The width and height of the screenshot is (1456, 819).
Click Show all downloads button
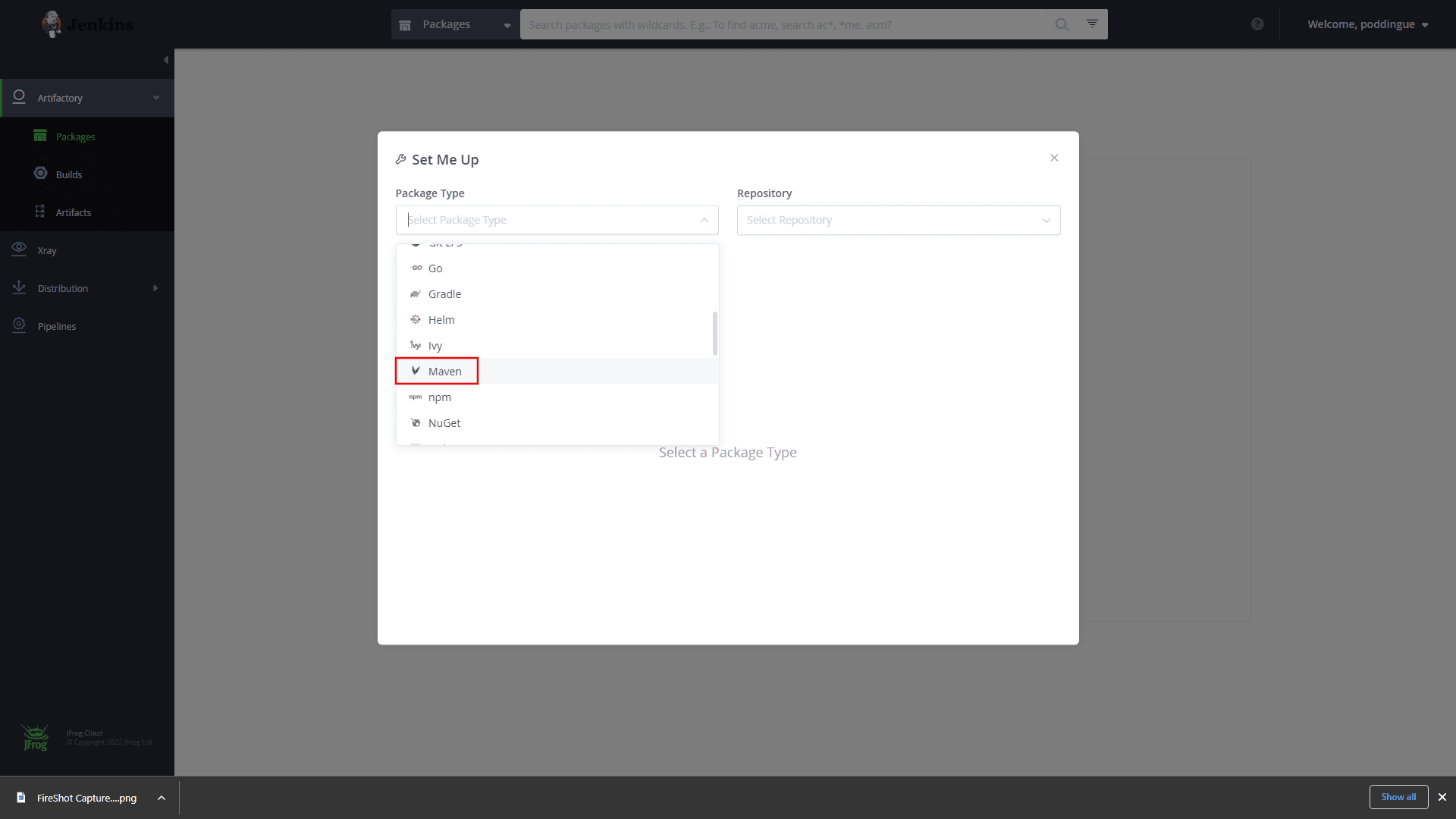1398,797
